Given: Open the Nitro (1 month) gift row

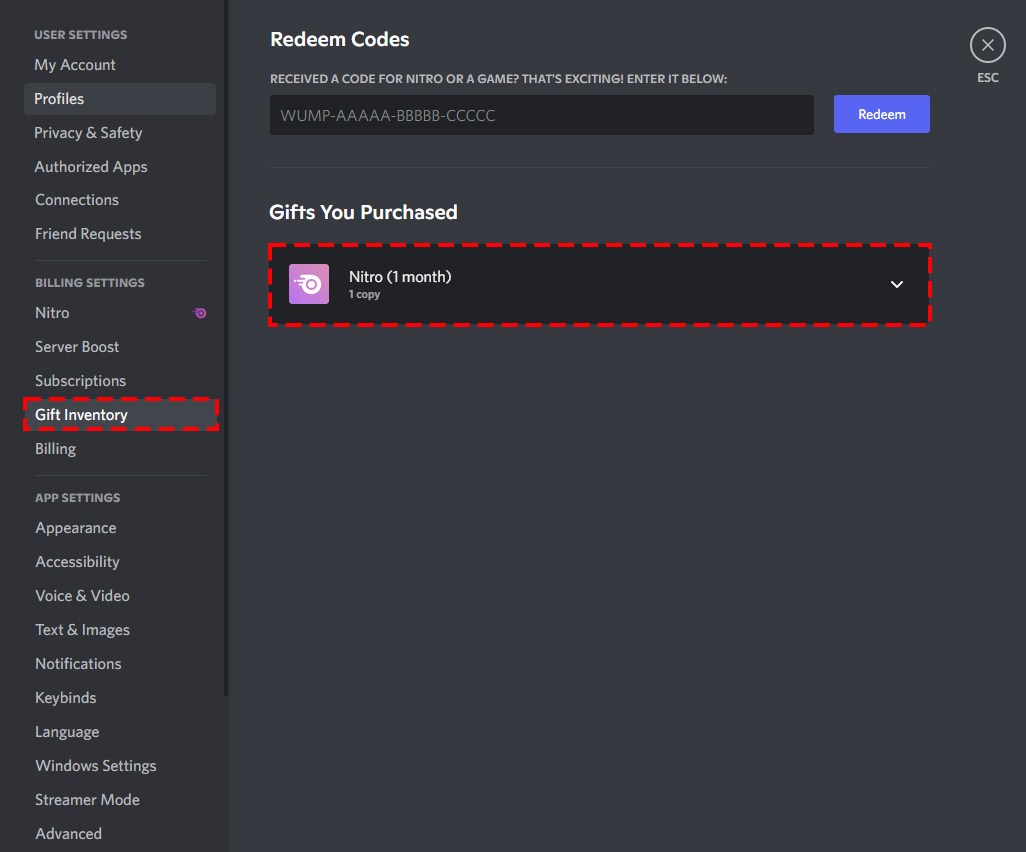Looking at the screenshot, I should pos(598,284).
